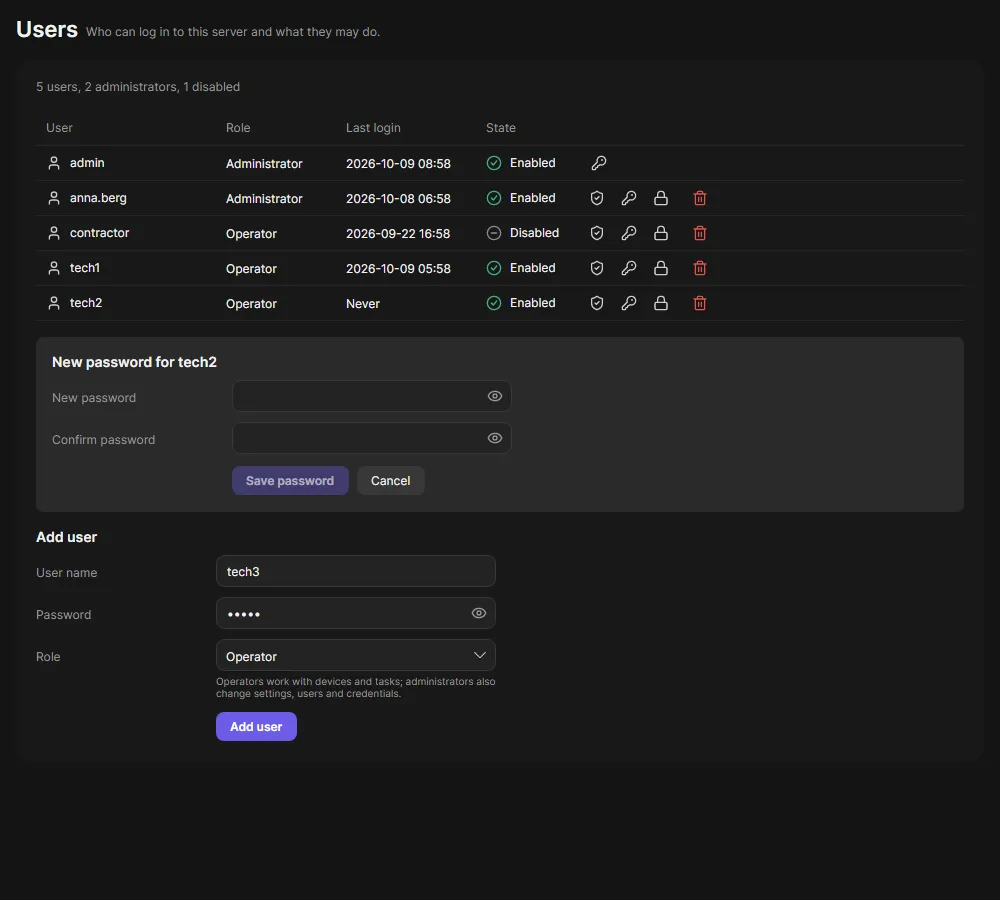Reveal the Add user password
The height and width of the screenshot is (900, 1000).
coord(478,613)
